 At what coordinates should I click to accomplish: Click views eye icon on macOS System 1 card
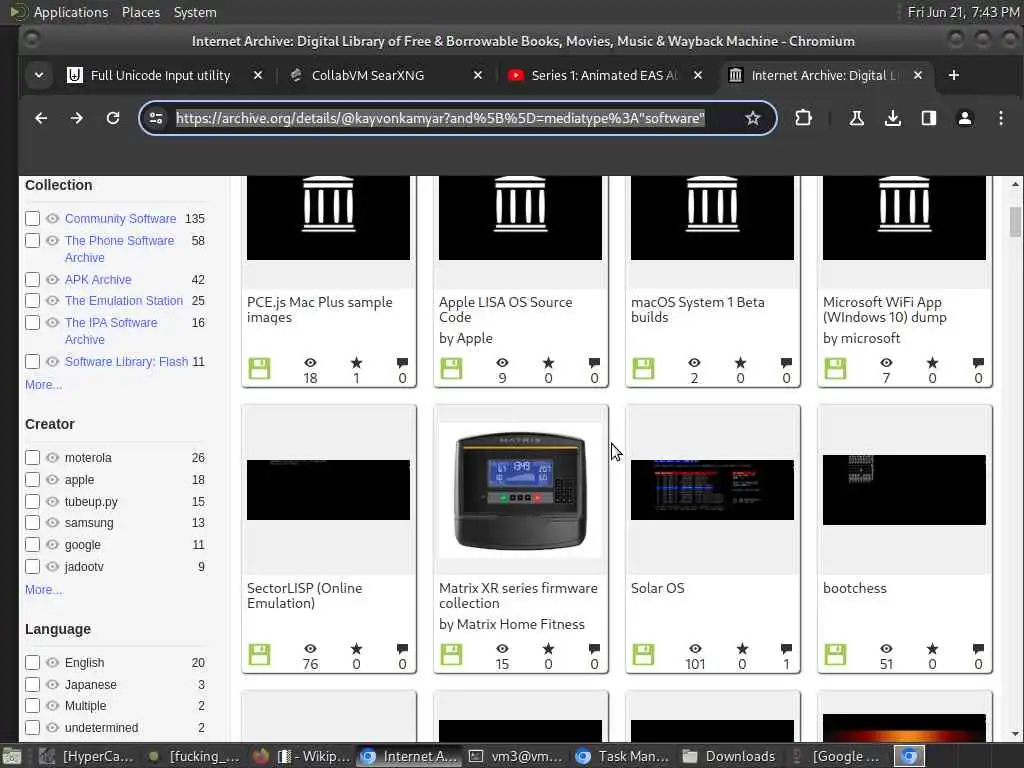(694, 362)
